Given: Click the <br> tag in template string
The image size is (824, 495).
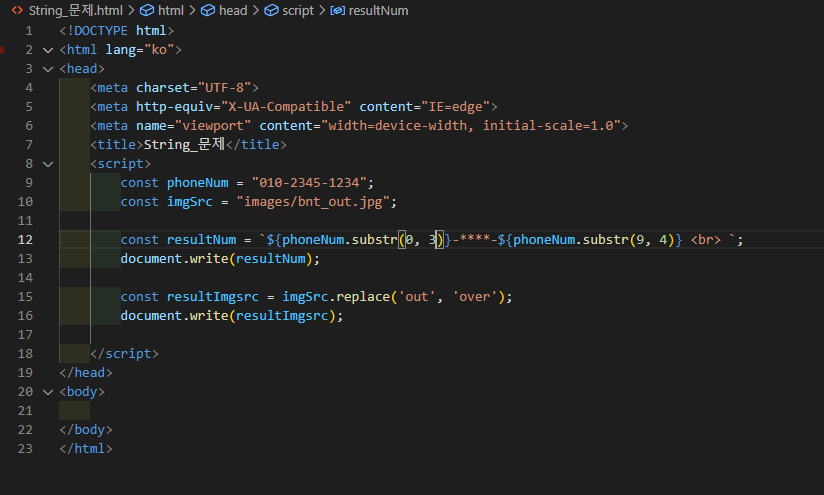Looking at the screenshot, I should click(706, 240).
